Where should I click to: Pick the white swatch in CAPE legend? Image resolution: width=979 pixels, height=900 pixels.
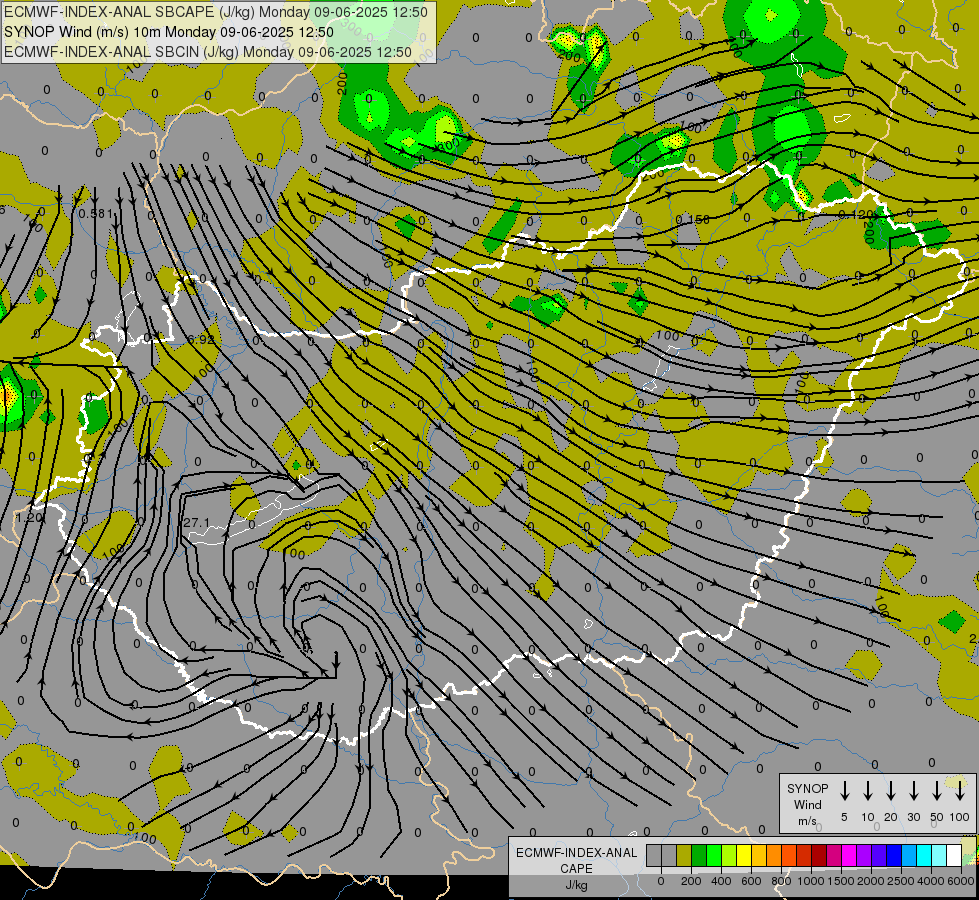point(955,855)
